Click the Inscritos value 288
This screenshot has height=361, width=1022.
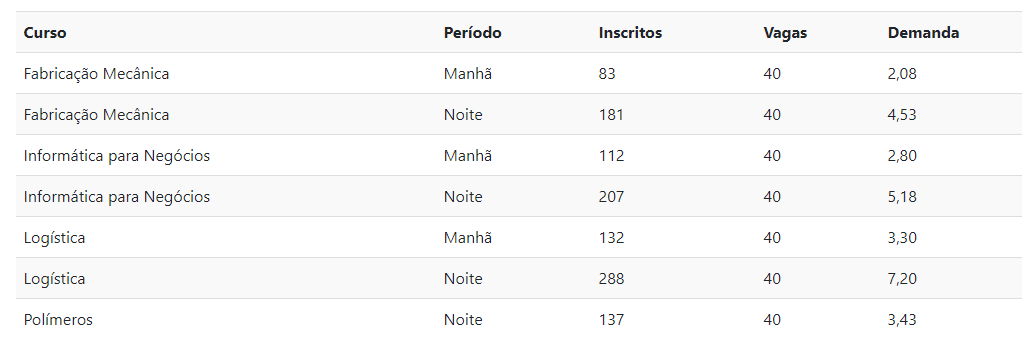[611, 279]
